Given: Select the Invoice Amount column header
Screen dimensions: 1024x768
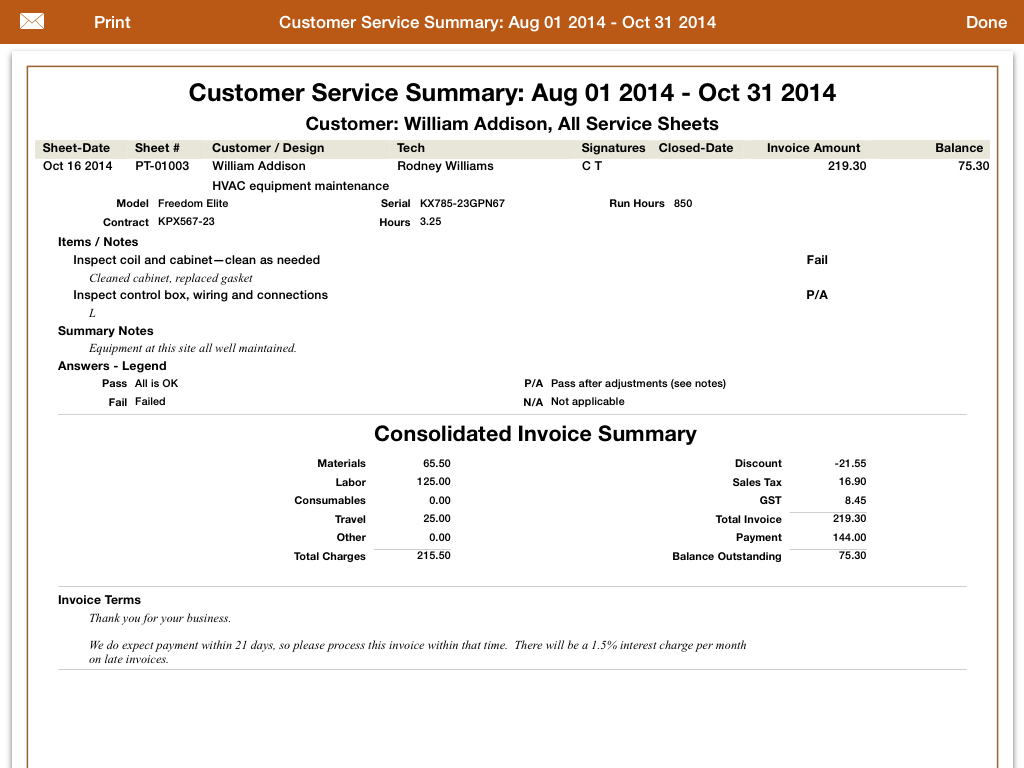Looking at the screenshot, I should coord(813,148).
